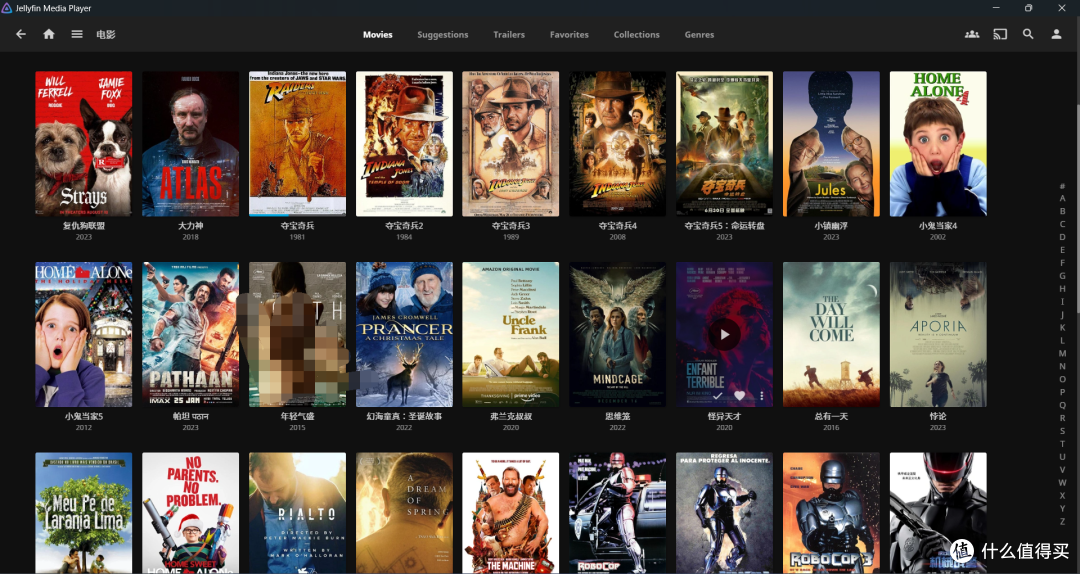
Task: Open the user profile icon
Action: click(x=1057, y=34)
